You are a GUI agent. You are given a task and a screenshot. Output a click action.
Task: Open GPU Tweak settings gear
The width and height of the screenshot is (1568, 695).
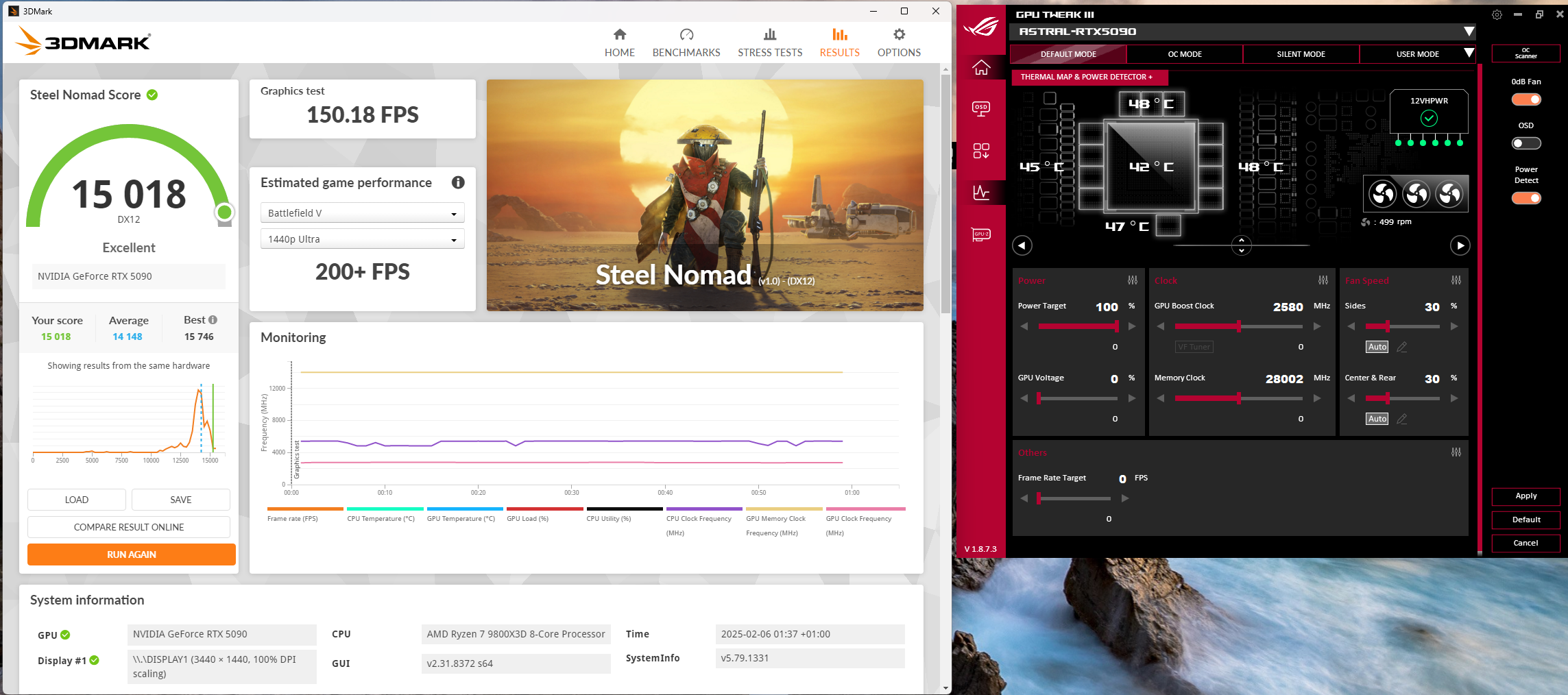click(x=1497, y=14)
